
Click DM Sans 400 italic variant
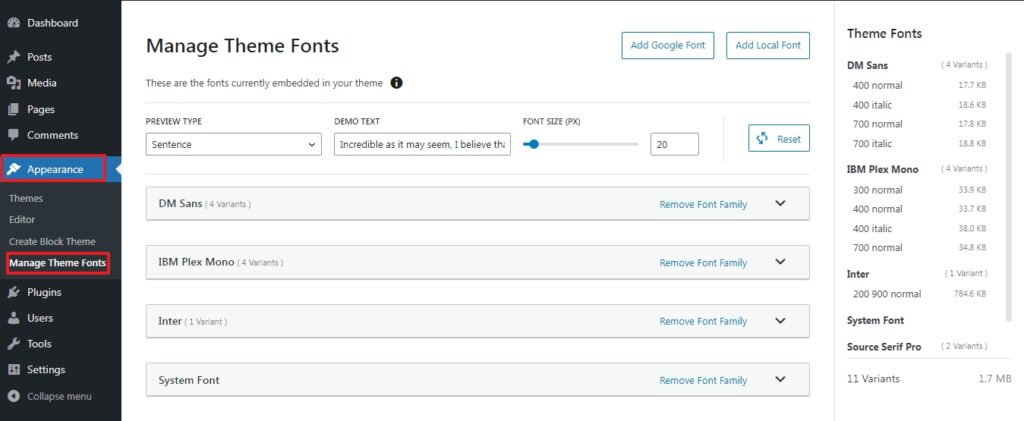tap(872, 105)
